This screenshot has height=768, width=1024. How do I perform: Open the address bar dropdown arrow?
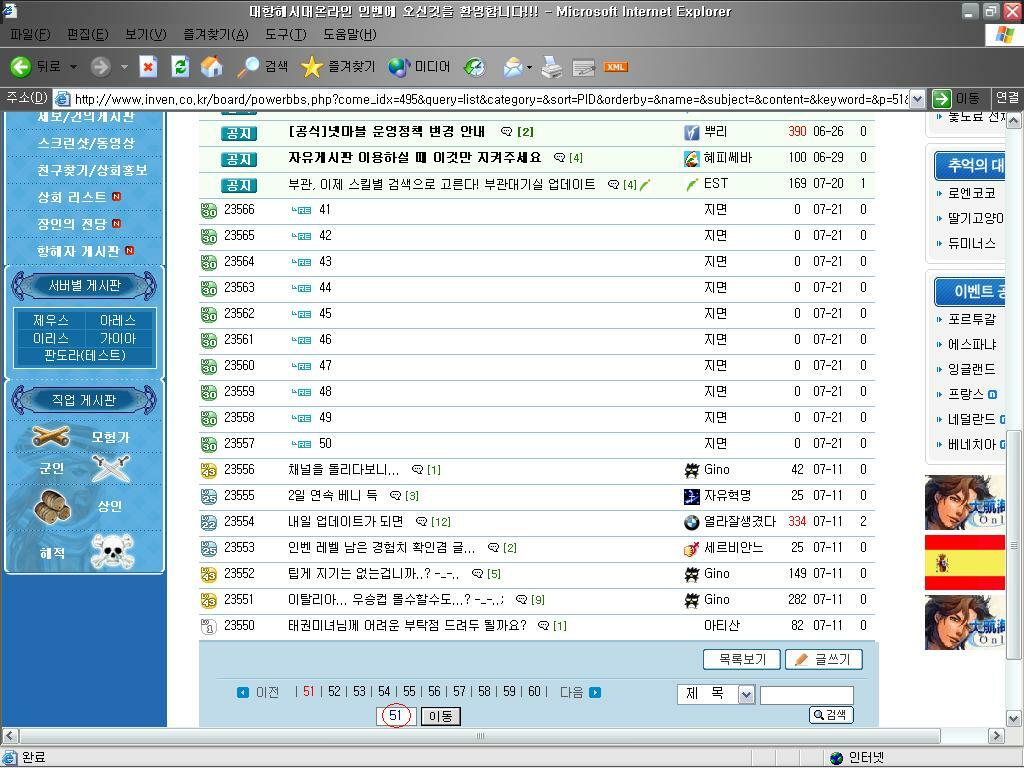(919, 99)
